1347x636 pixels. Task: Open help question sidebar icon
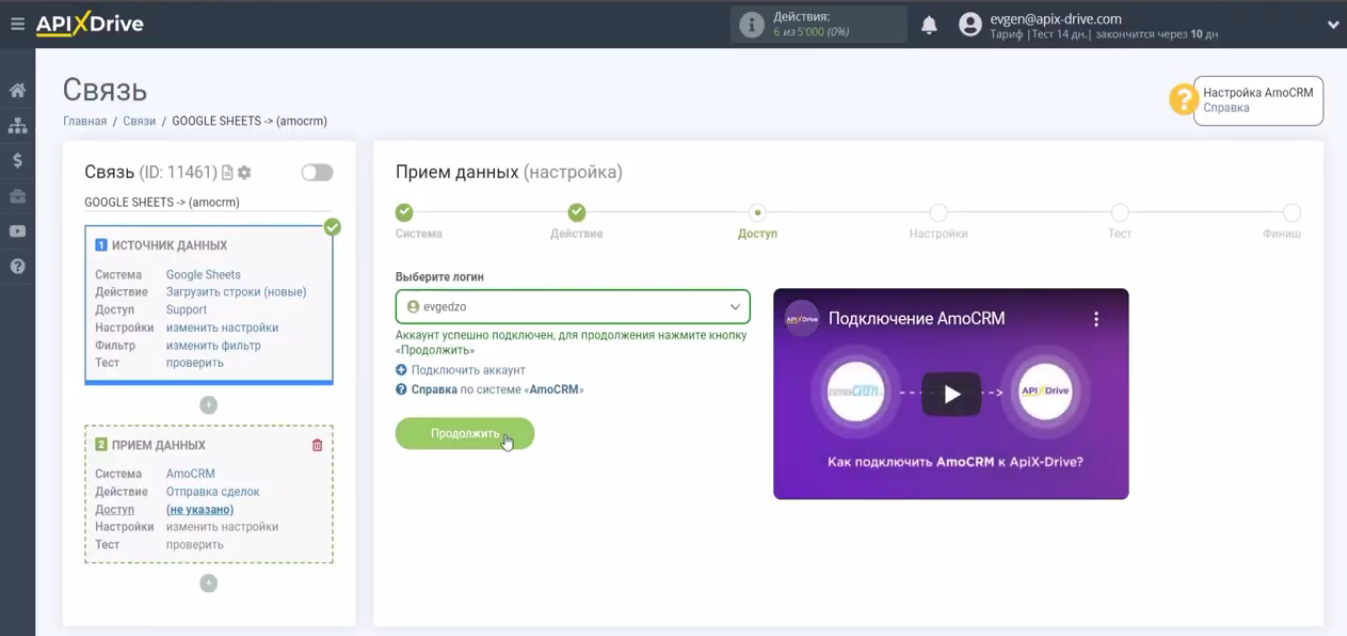point(17,267)
